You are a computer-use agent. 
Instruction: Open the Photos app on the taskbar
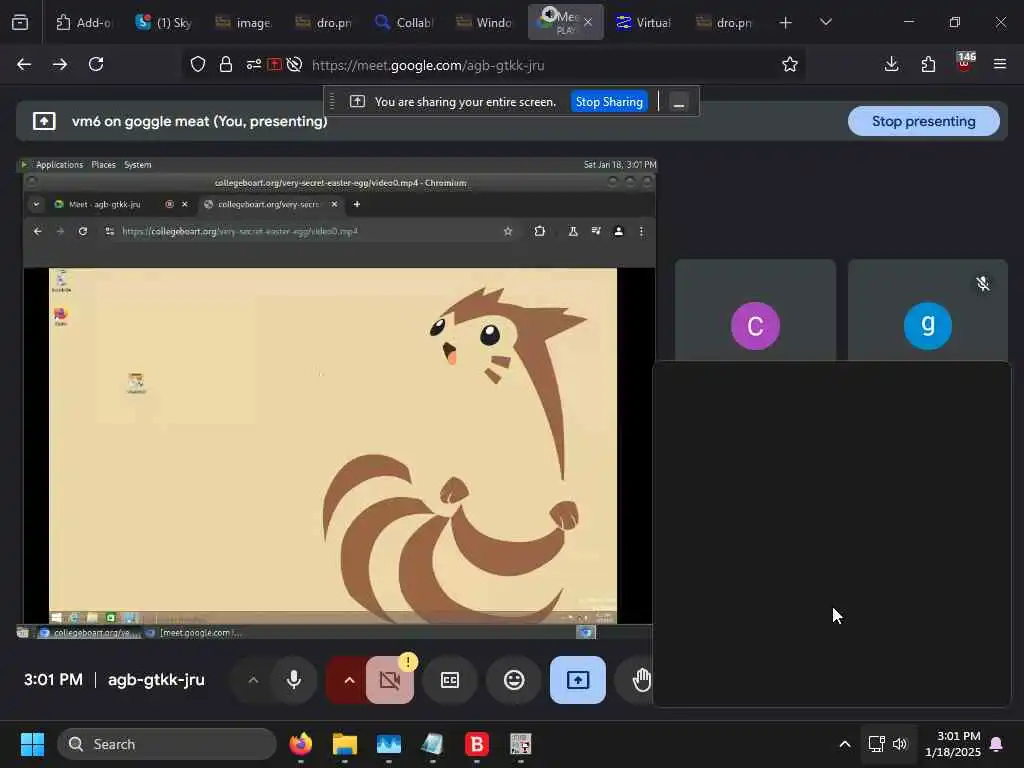pos(389,744)
